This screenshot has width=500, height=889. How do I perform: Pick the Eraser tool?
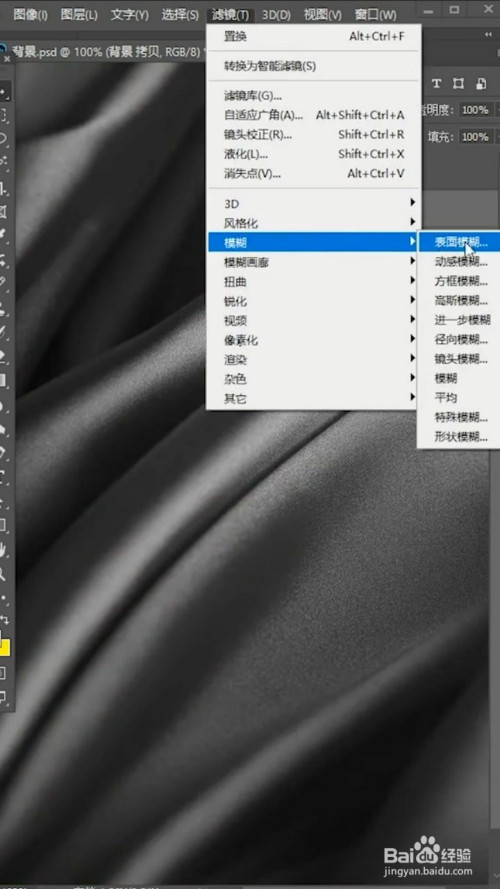tap(3, 356)
